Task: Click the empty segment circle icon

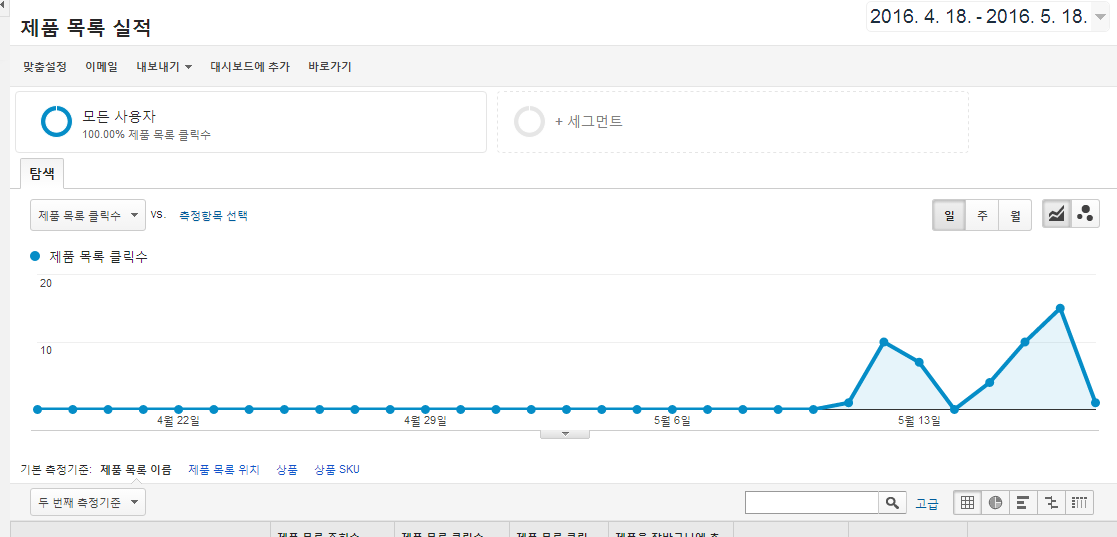Action: [529, 121]
